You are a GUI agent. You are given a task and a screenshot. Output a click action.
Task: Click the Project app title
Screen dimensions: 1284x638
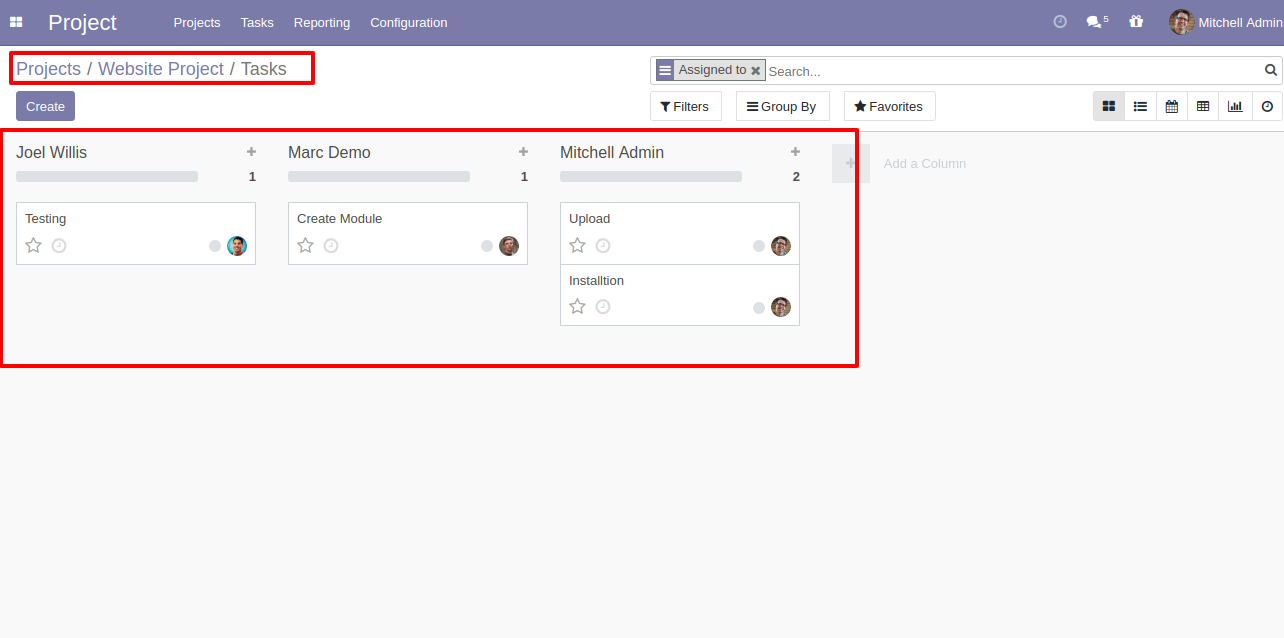click(82, 22)
